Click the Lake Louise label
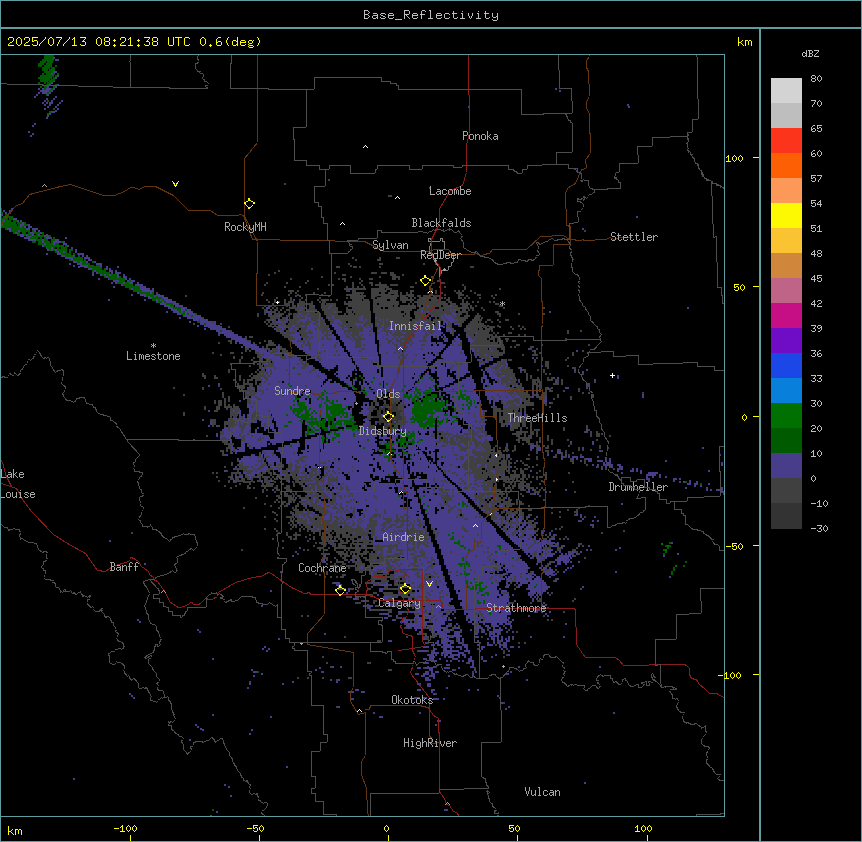Viewport: 862px width, 842px height. pos(18,484)
